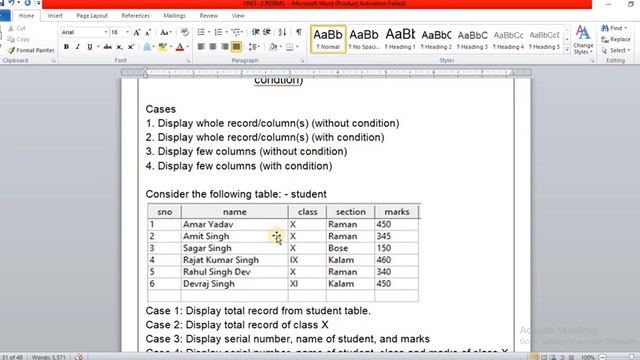Toggle Strikethrough formatting
Screen dimensions: 640x360
click(108, 47)
